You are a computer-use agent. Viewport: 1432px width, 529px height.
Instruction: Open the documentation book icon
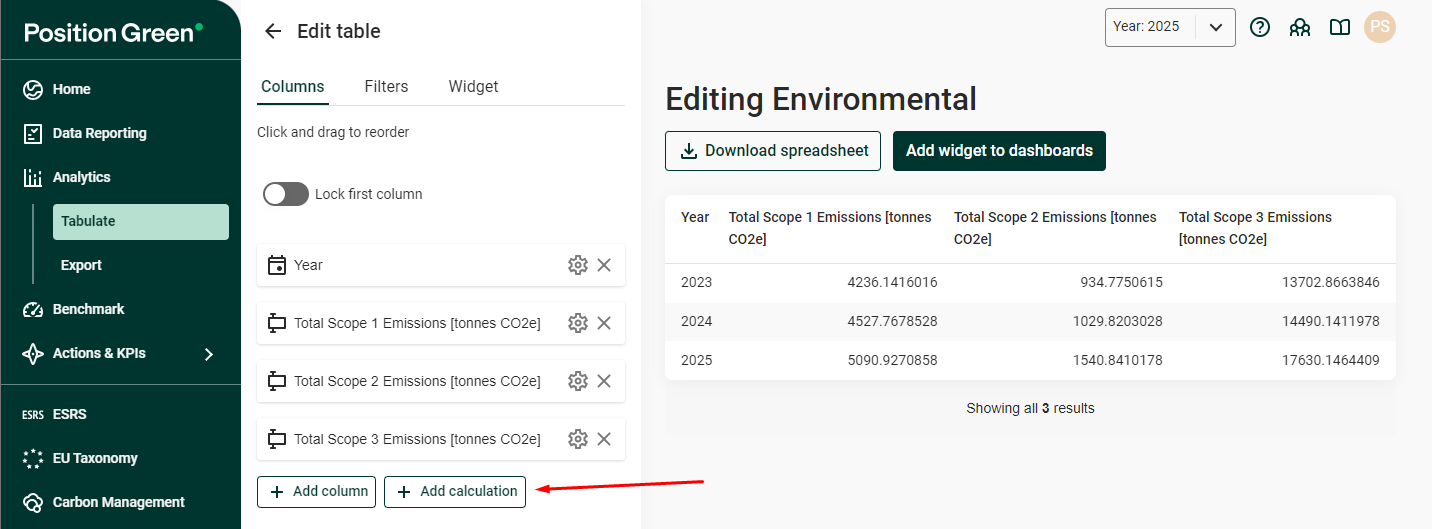pyautogui.click(x=1340, y=27)
